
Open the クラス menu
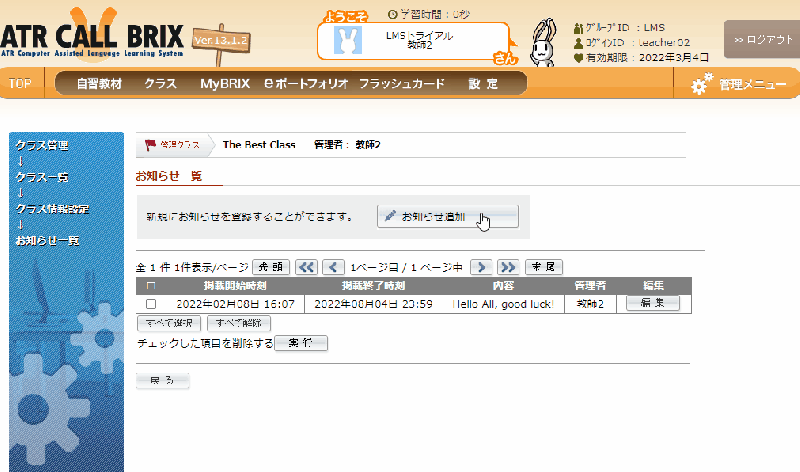[160, 84]
